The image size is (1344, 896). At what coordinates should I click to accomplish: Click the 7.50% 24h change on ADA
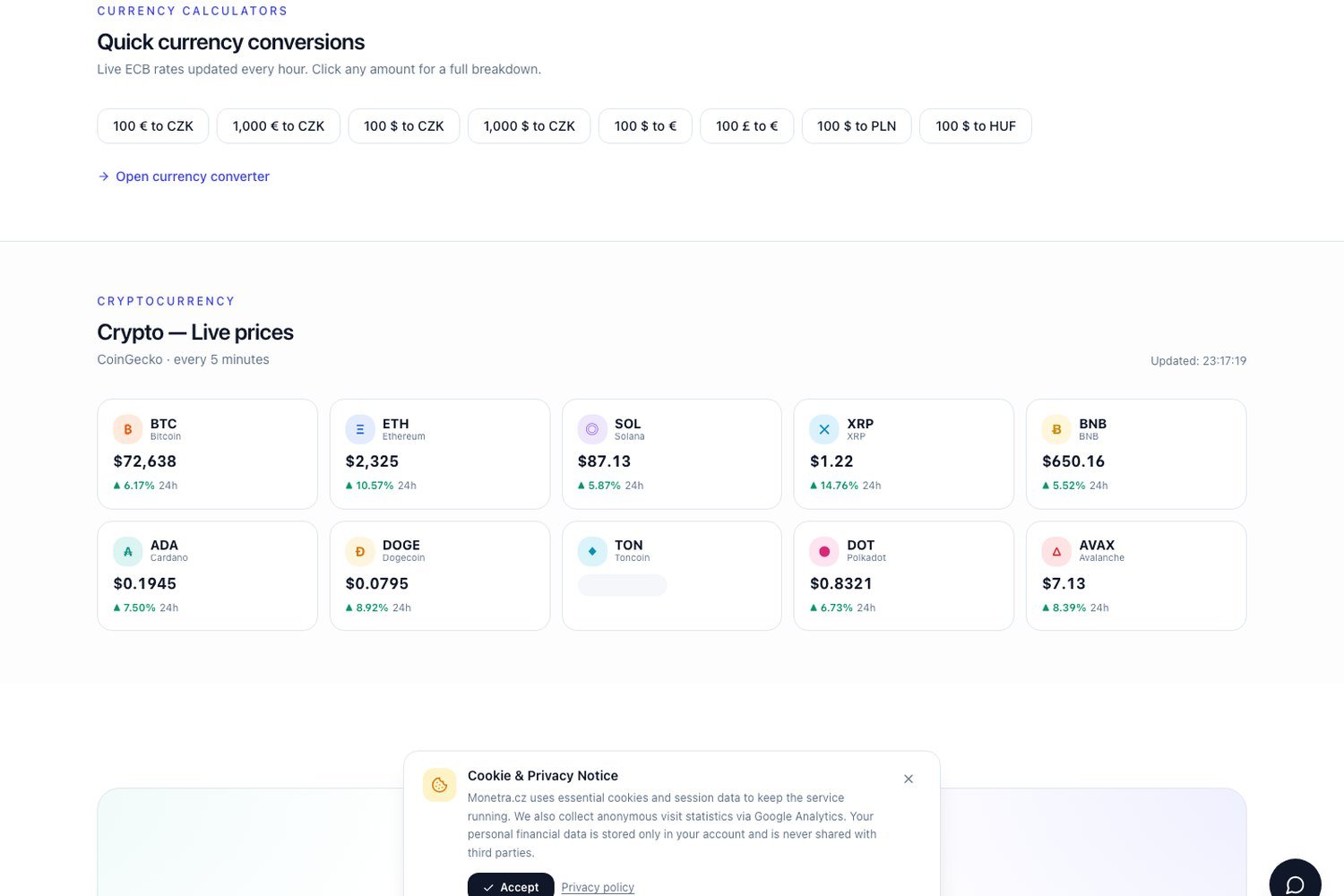click(x=146, y=607)
